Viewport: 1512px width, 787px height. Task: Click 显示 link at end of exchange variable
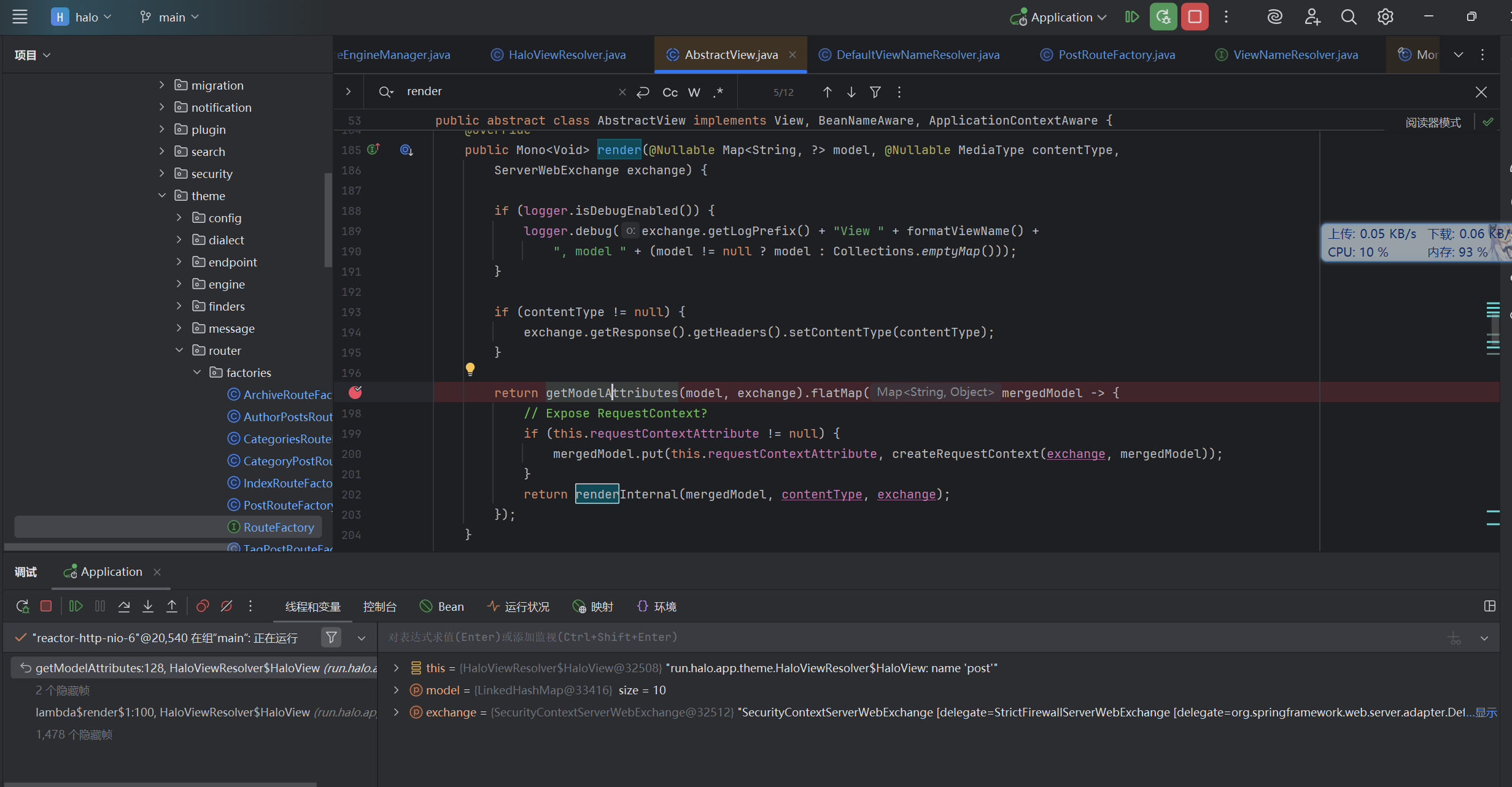(x=1486, y=712)
